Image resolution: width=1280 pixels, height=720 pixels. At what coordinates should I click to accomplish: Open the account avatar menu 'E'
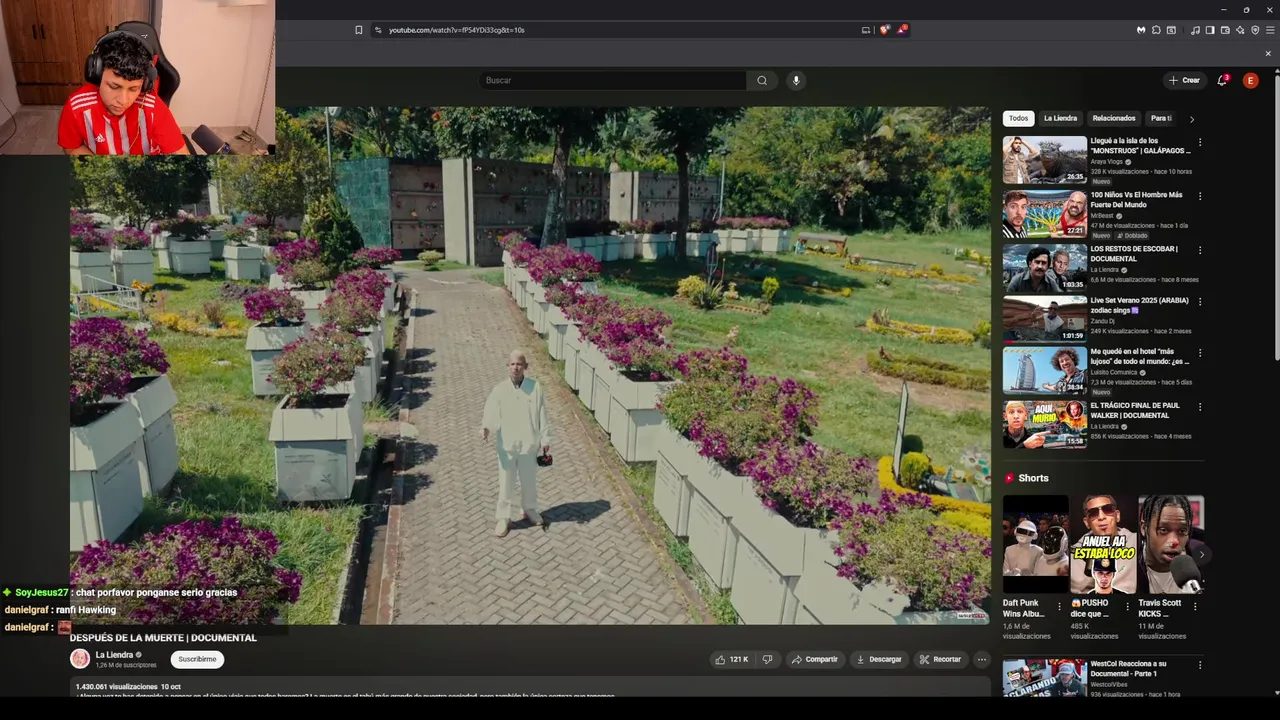point(1250,80)
